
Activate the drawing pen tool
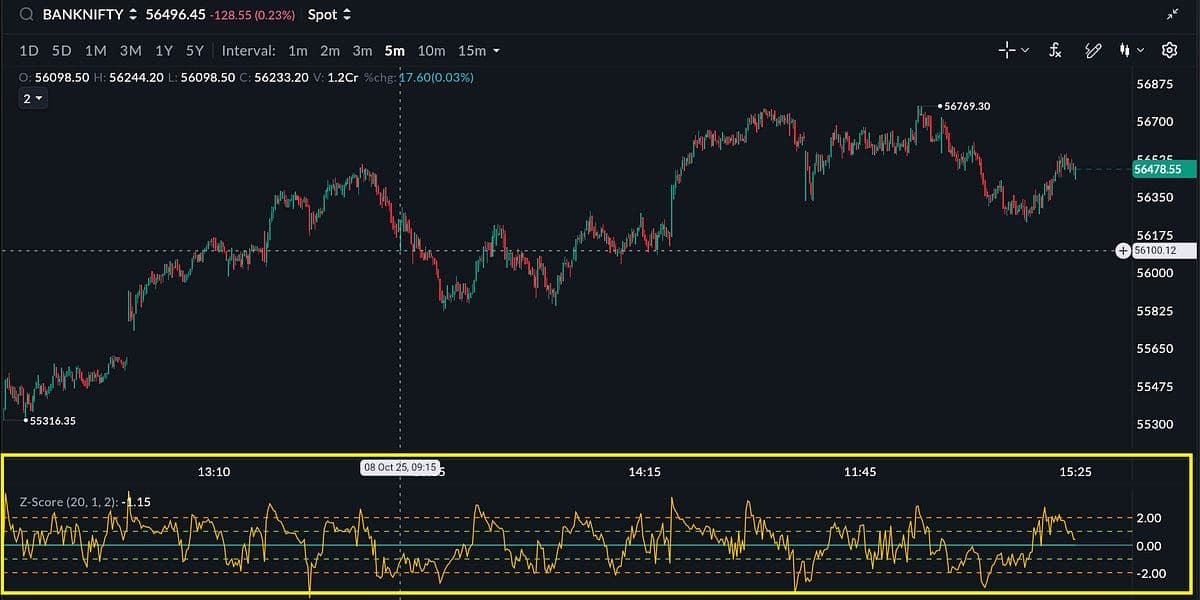point(1094,50)
